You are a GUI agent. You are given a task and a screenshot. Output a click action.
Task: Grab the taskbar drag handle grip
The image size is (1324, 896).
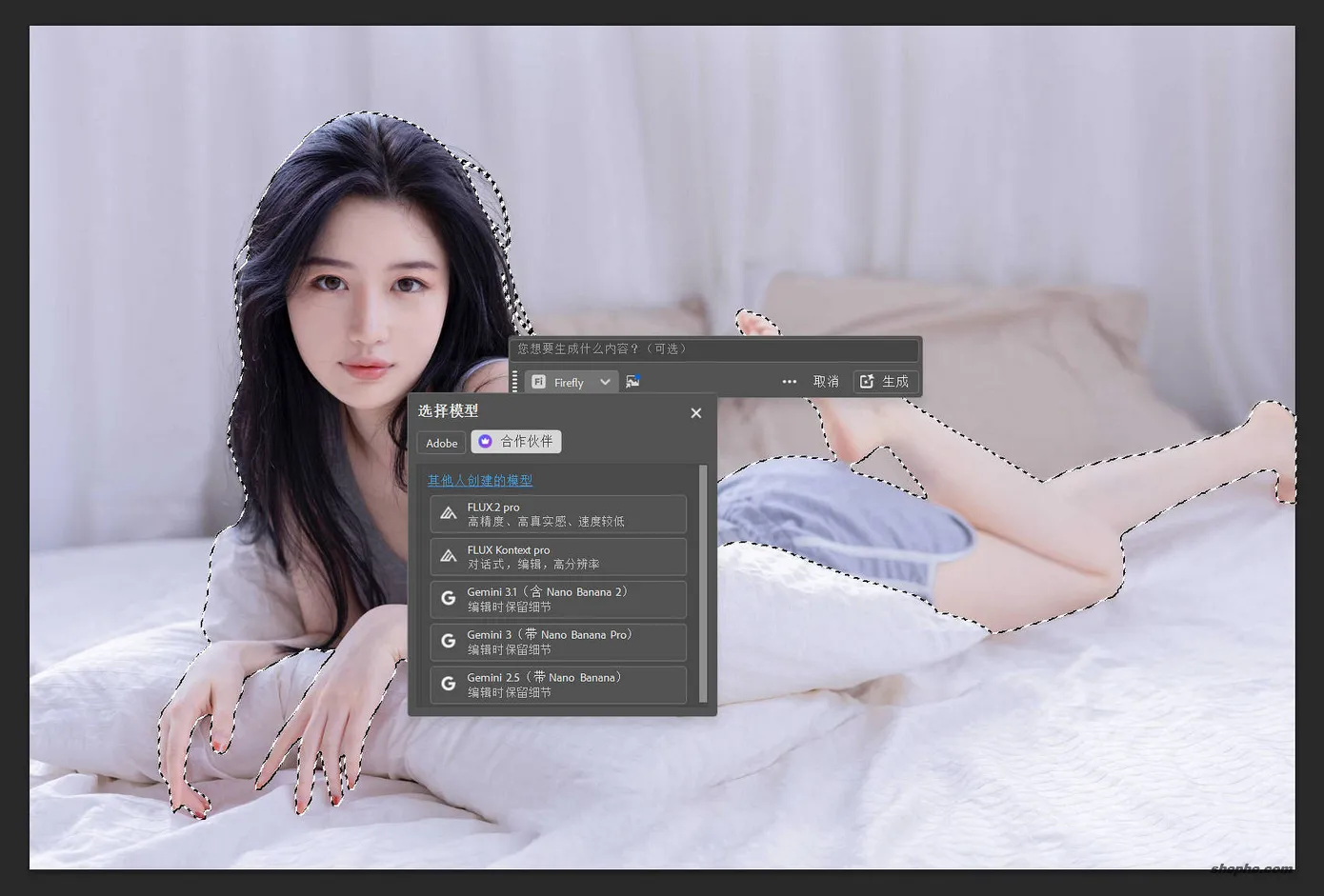coord(515,382)
